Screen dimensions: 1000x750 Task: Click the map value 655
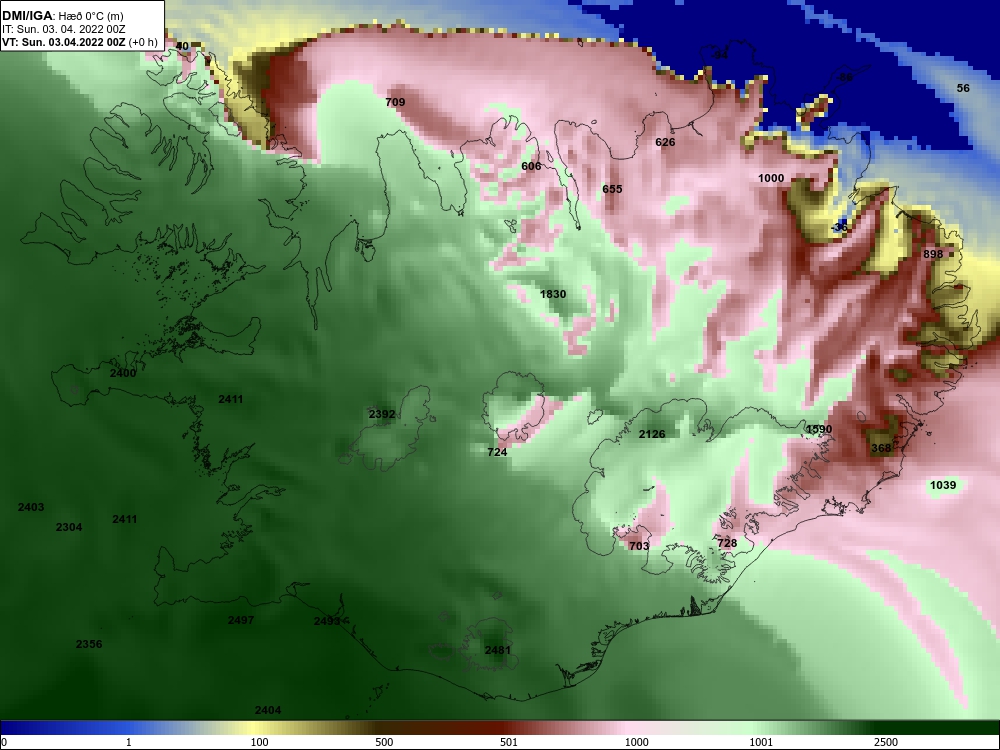point(612,189)
